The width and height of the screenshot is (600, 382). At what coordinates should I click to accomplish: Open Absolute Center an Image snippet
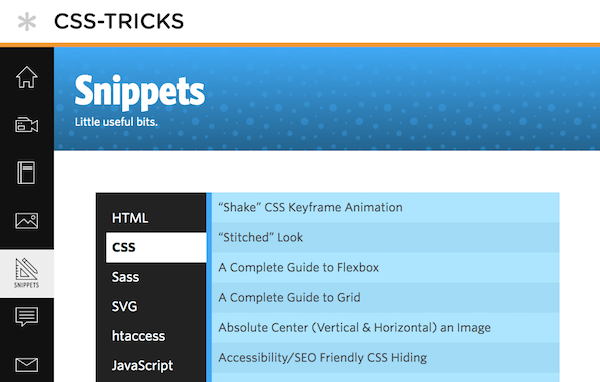click(x=386, y=327)
